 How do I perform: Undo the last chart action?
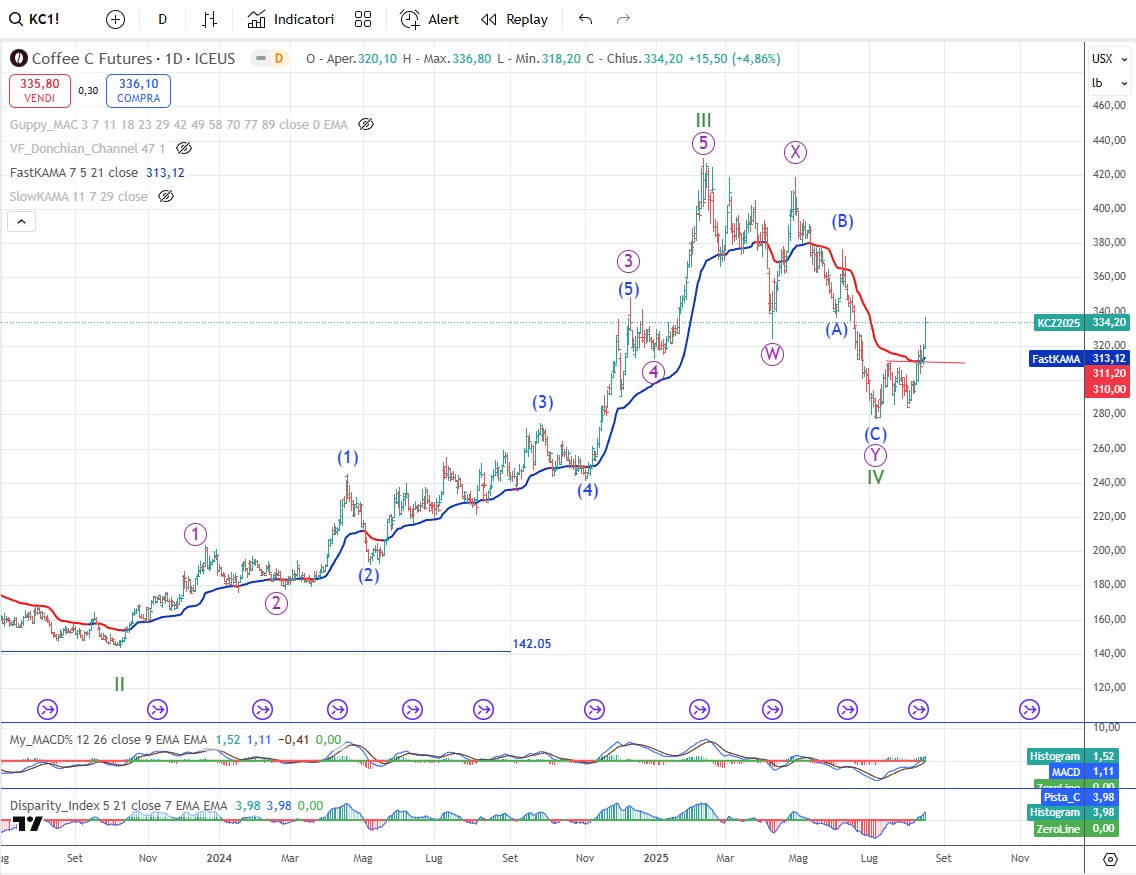tap(585, 19)
